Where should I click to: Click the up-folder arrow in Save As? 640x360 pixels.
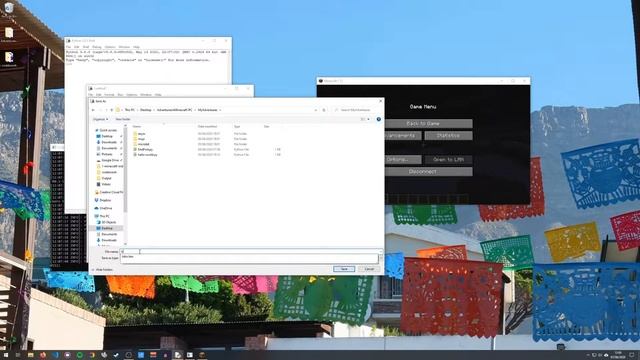point(112,110)
